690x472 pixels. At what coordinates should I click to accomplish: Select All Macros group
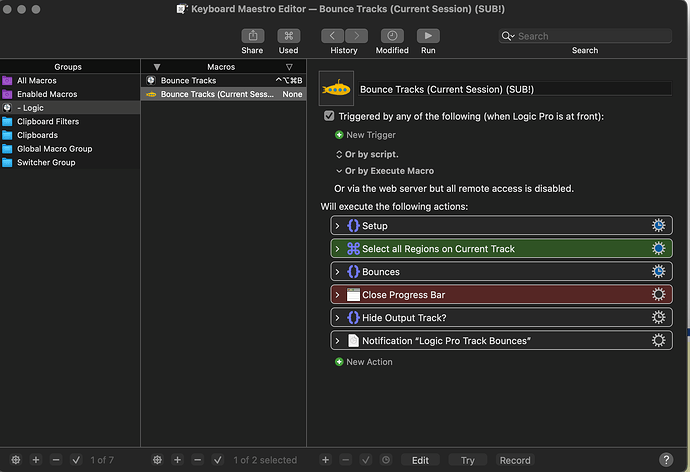[70, 80]
